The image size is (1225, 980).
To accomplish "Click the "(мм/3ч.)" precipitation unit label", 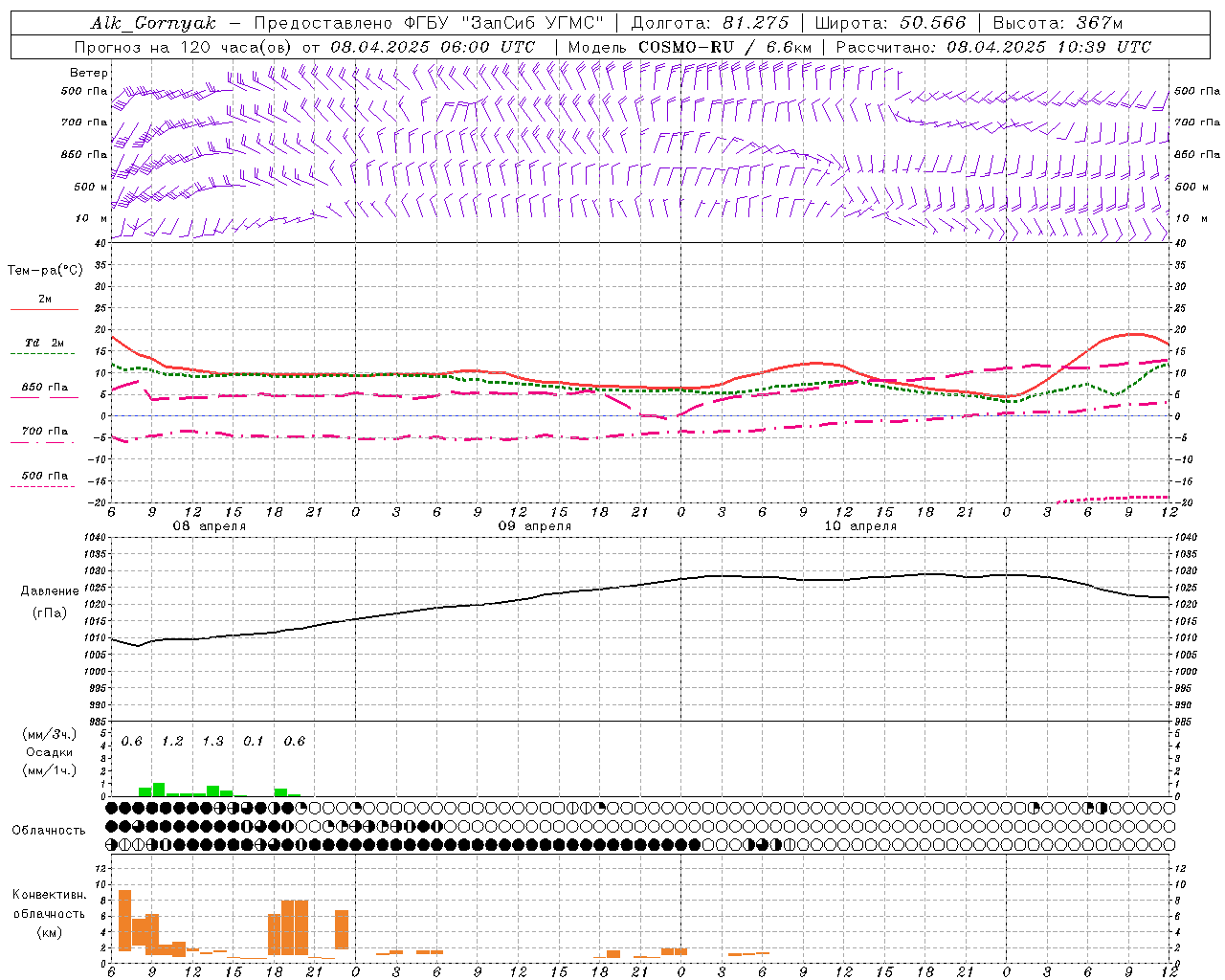I will click(49, 734).
